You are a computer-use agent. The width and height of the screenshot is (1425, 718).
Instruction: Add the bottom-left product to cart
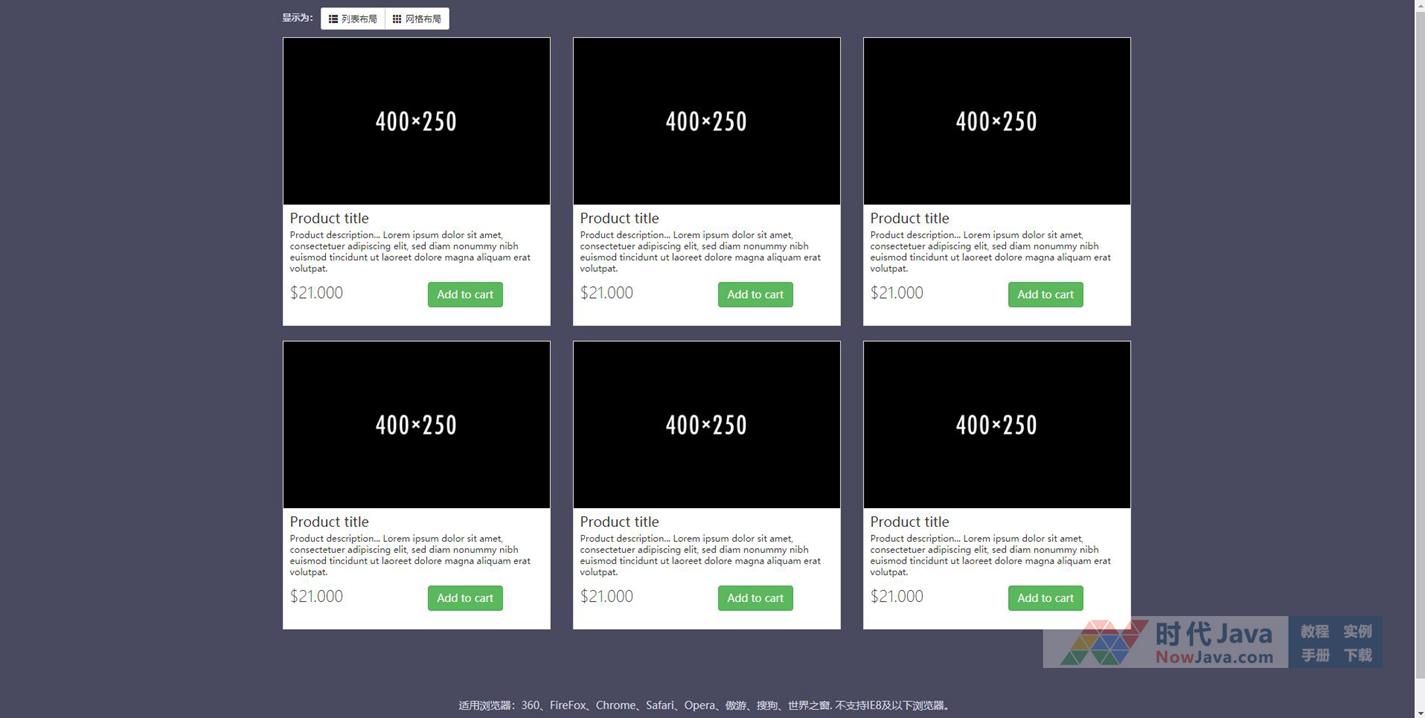click(465, 598)
